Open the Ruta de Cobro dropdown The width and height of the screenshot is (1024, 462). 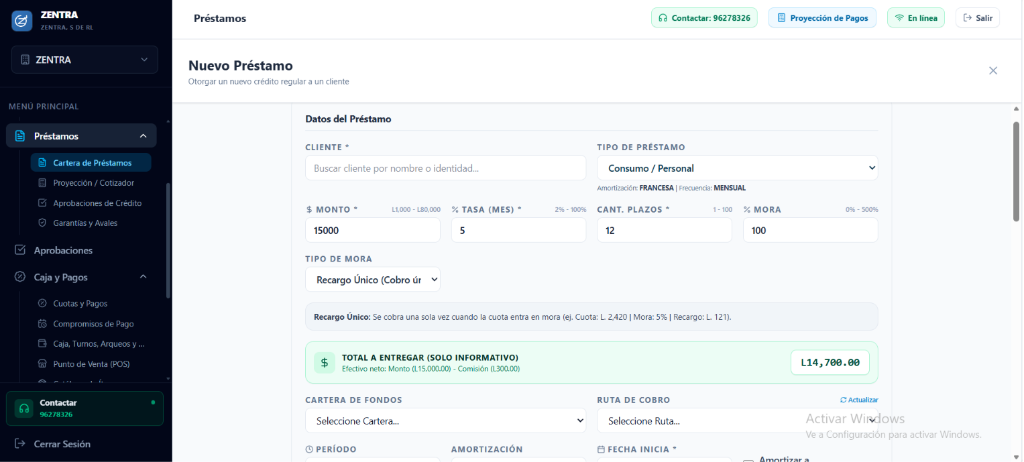tap(737, 421)
